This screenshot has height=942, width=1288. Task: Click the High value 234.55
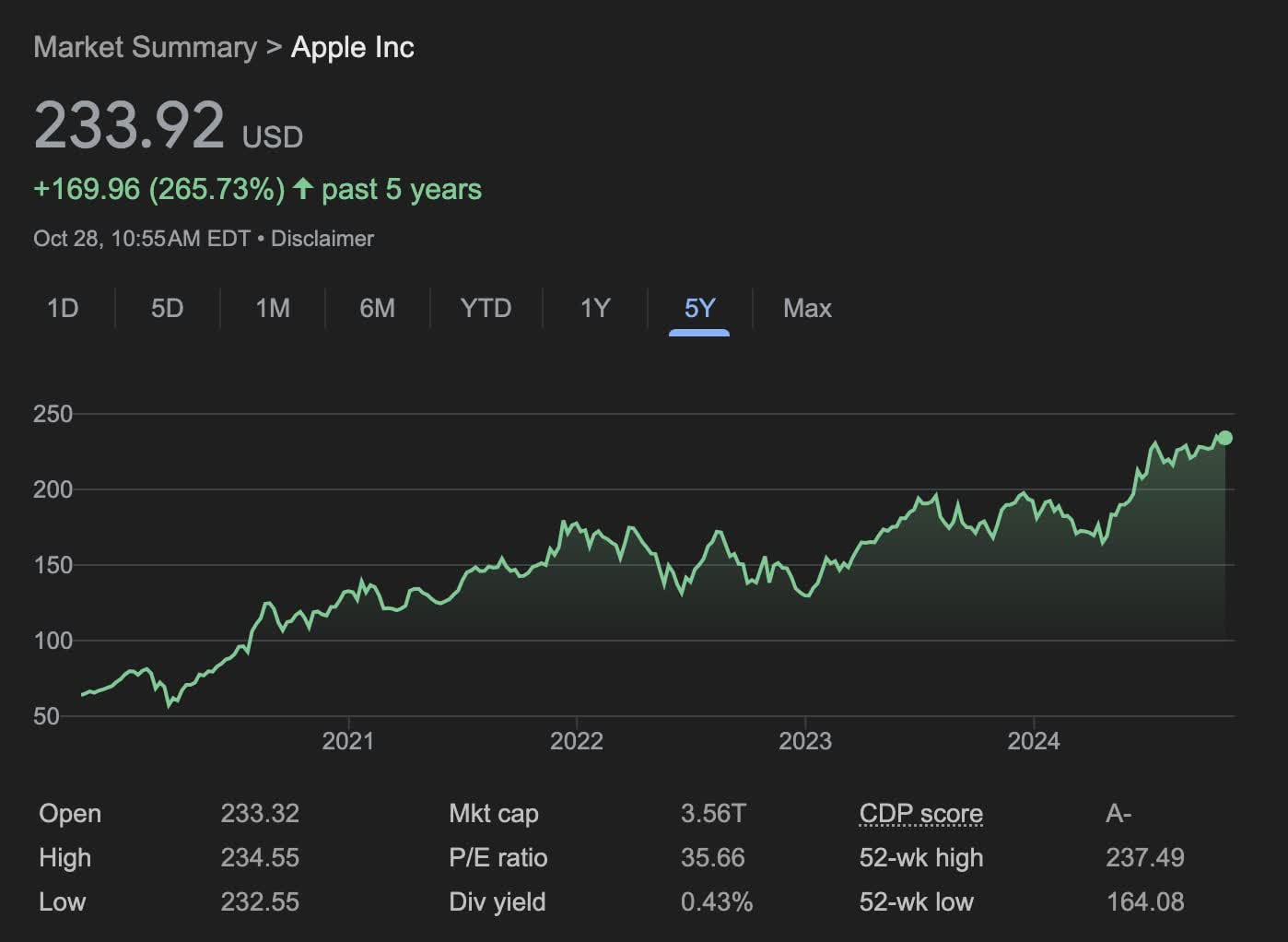[x=260, y=858]
